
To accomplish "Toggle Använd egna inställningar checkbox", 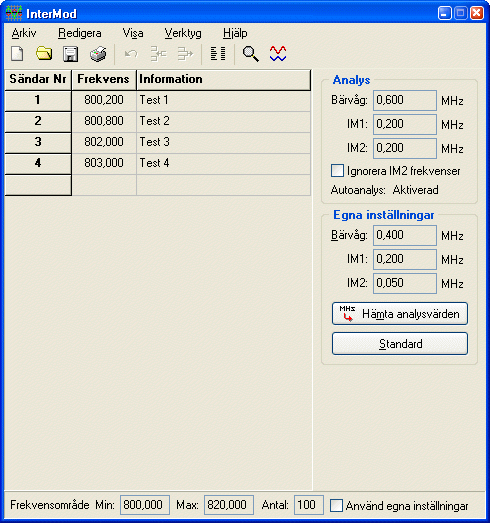I will (336, 505).
